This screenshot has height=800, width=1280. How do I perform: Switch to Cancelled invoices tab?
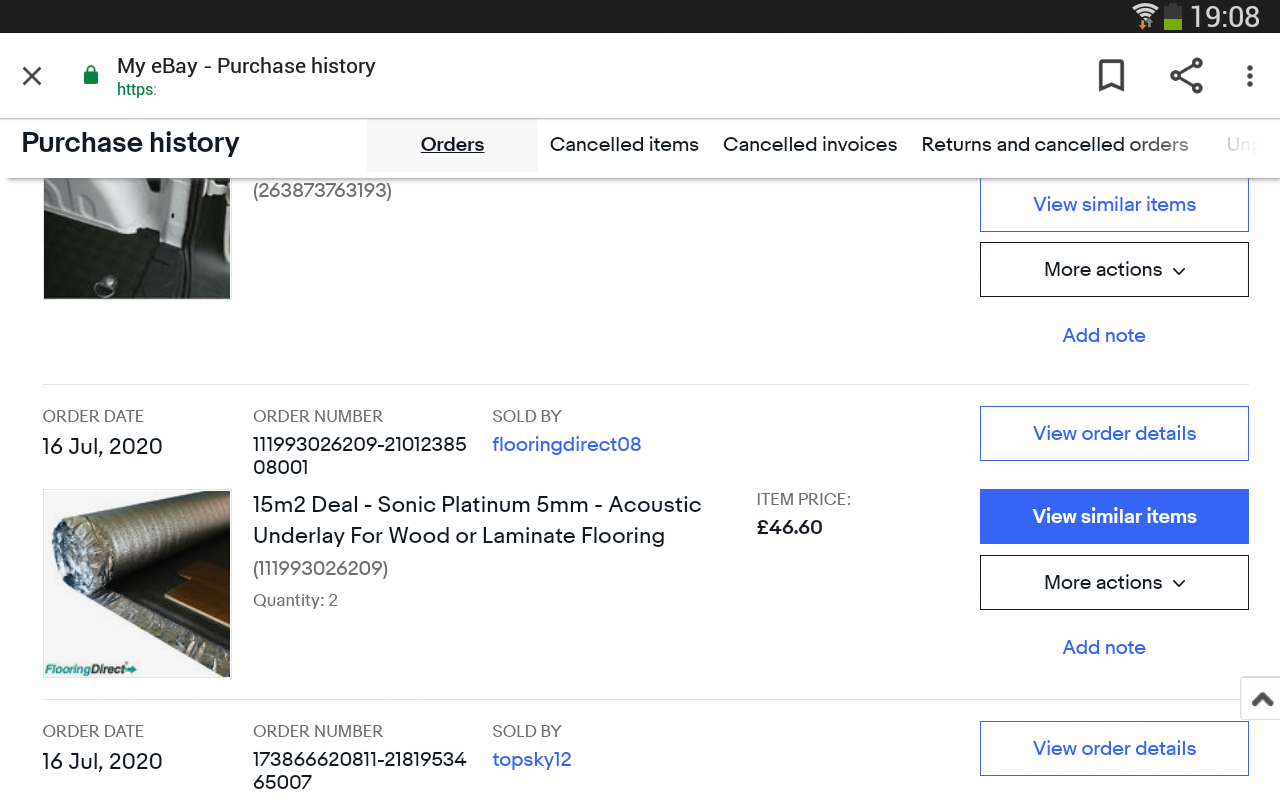click(x=810, y=145)
